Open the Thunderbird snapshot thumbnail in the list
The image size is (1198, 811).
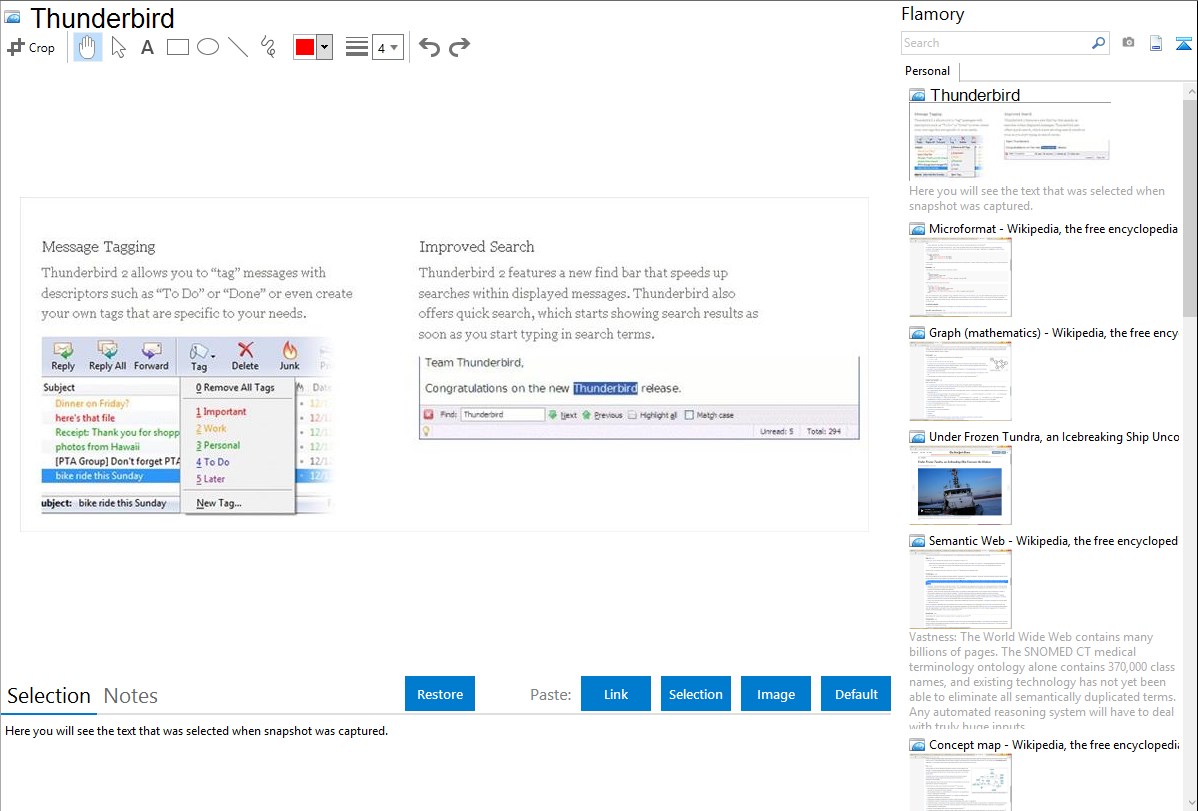click(1009, 142)
